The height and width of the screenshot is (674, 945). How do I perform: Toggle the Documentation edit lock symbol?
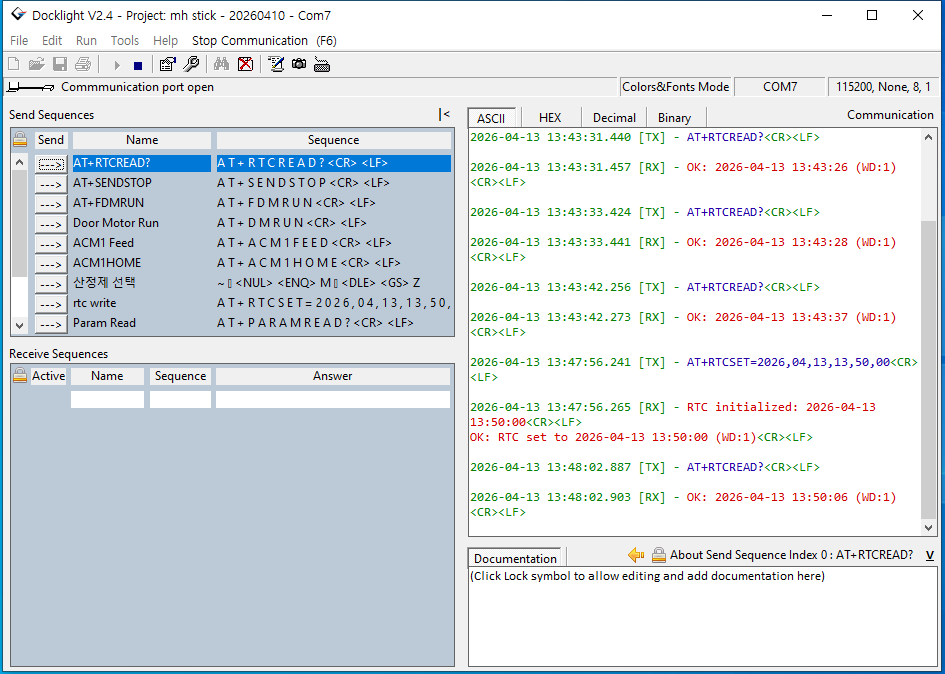(x=658, y=555)
